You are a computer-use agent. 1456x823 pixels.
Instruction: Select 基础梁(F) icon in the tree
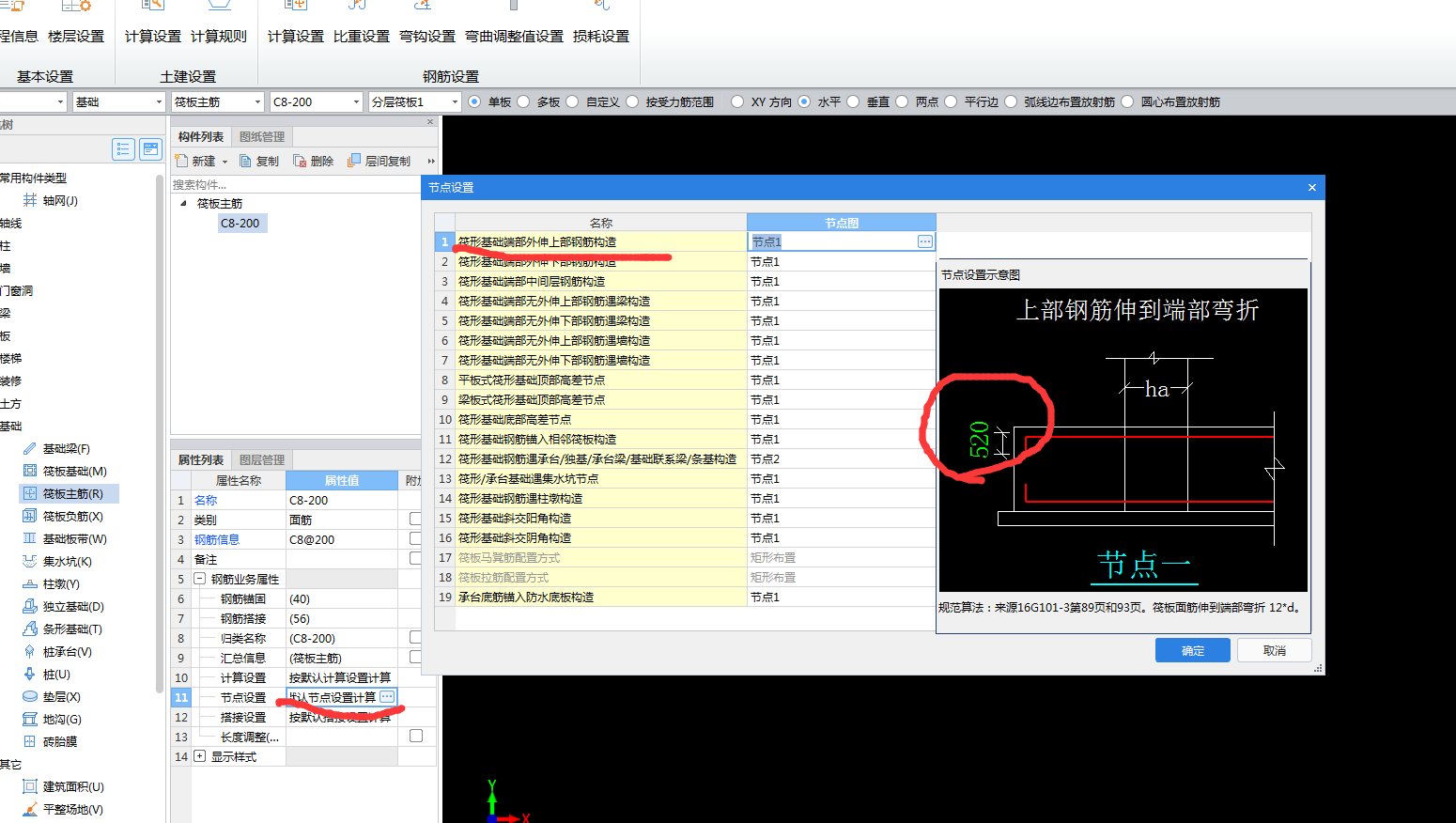[x=30, y=449]
